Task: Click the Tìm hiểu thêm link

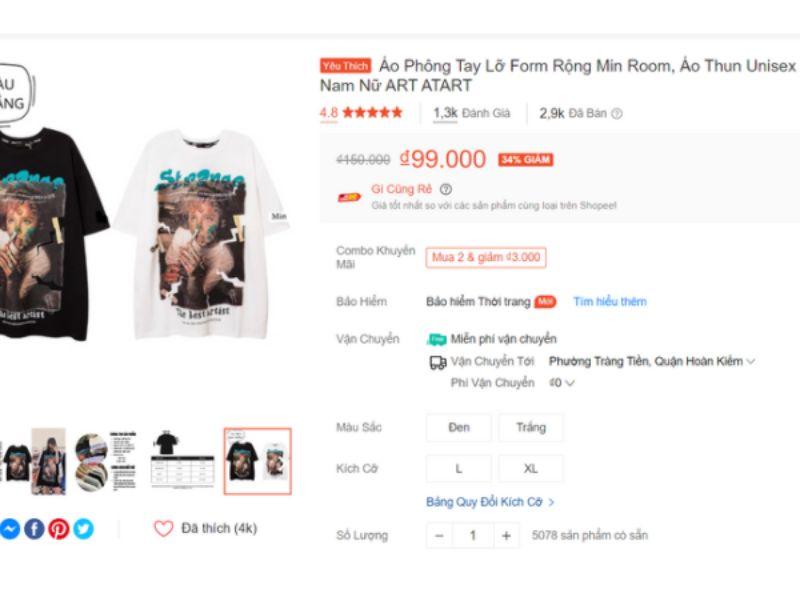Action: click(609, 302)
